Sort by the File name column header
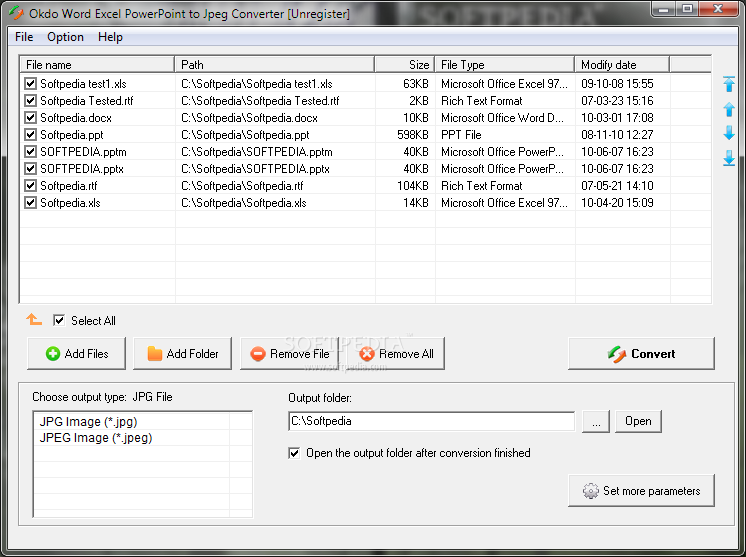This screenshot has height=557, width=746. [x=97, y=64]
